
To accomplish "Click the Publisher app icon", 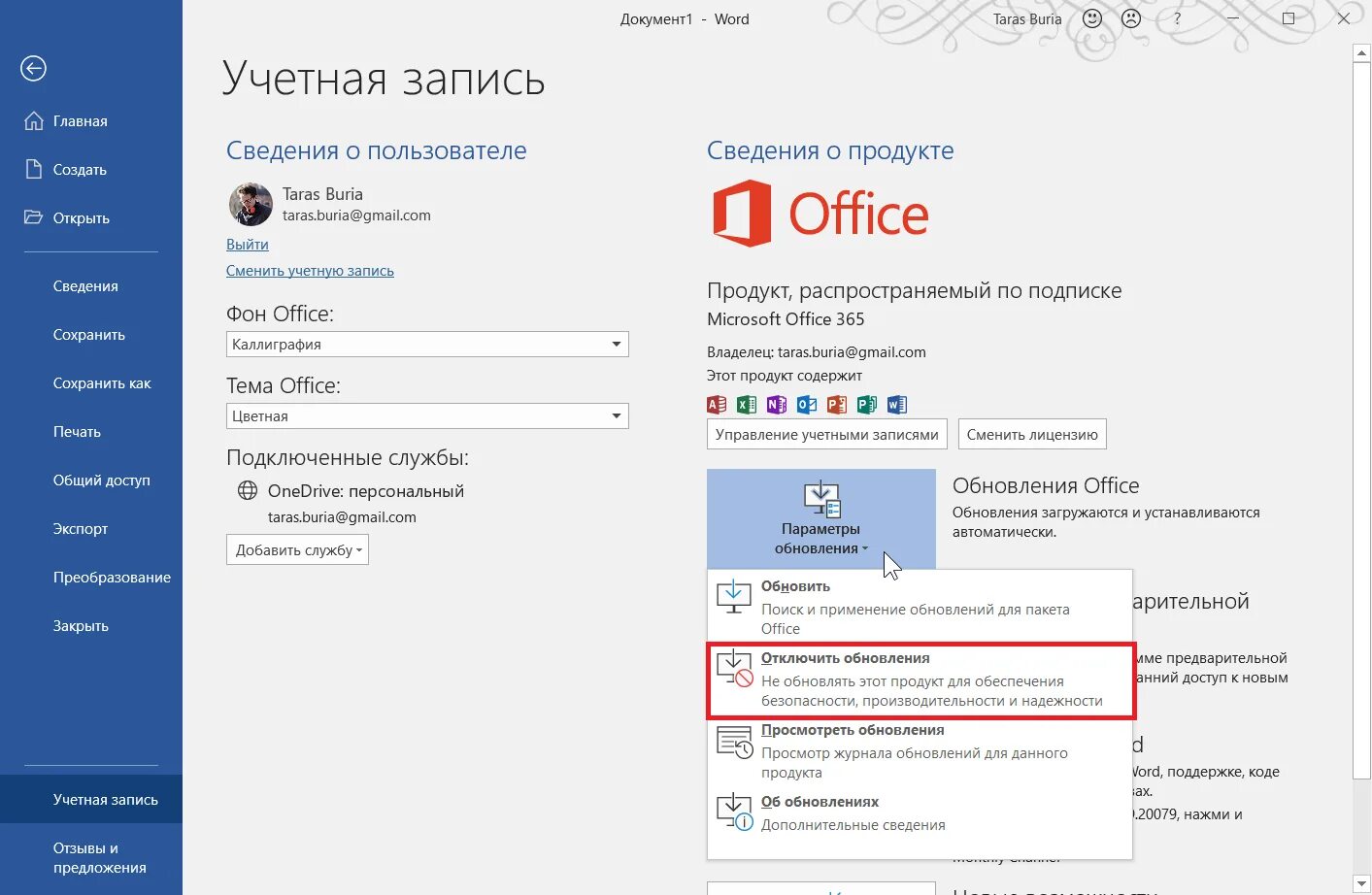I will [867, 405].
